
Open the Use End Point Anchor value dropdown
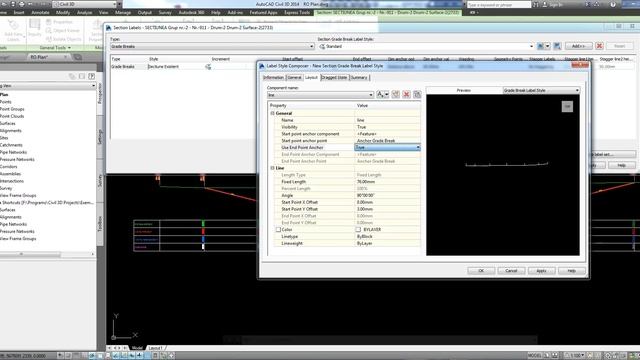point(418,147)
